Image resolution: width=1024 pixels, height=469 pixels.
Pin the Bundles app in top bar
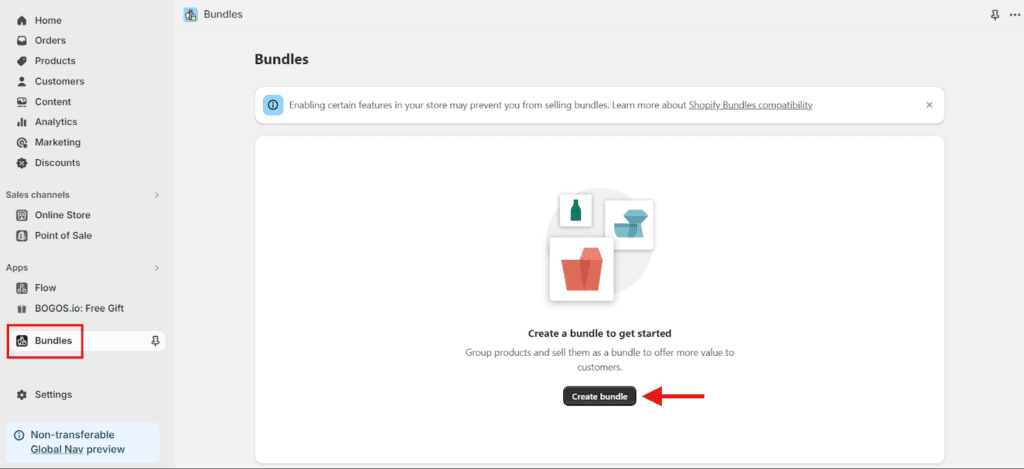pos(994,15)
